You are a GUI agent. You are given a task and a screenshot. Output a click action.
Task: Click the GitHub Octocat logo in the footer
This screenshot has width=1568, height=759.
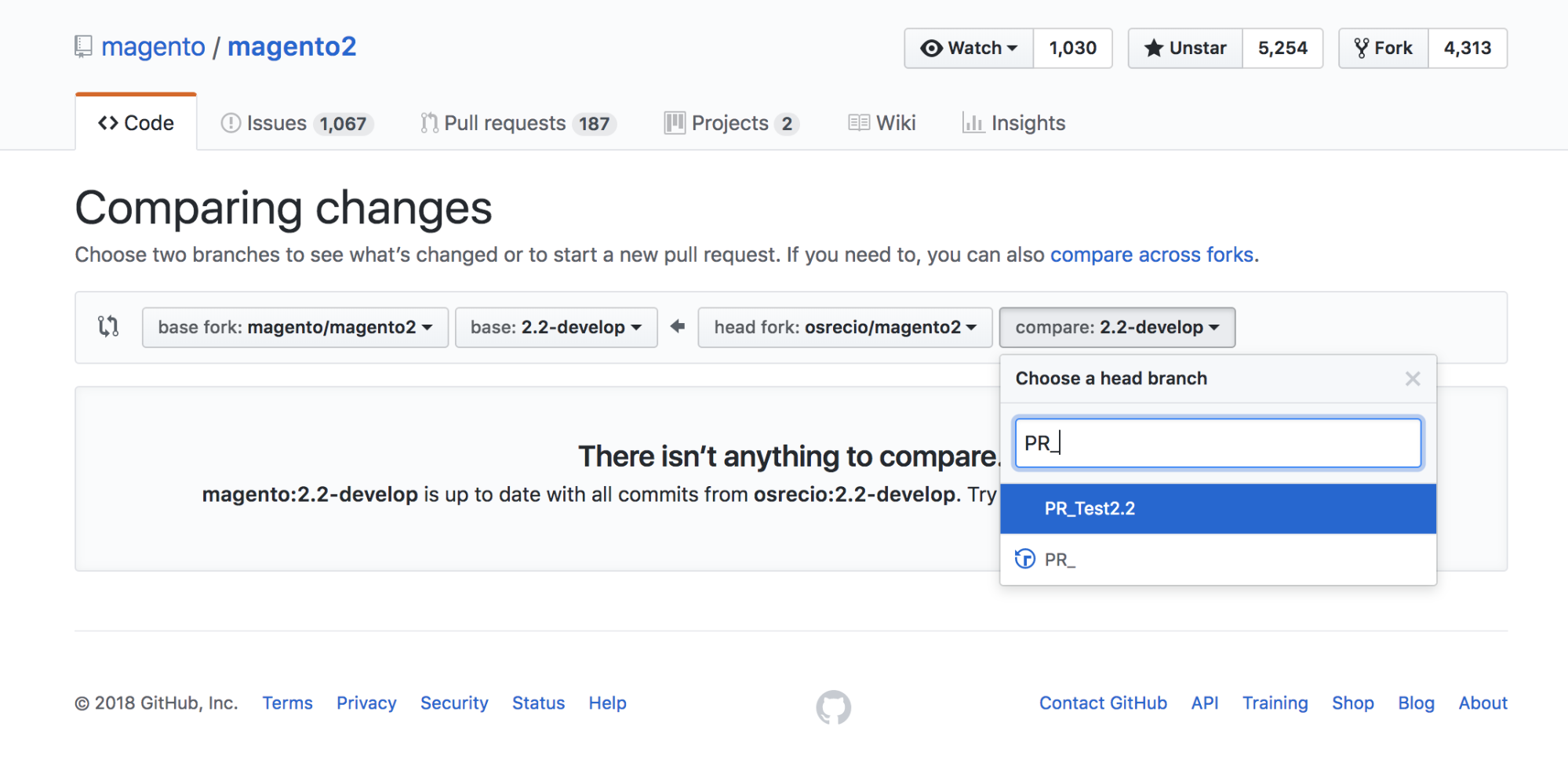pyautogui.click(x=833, y=707)
